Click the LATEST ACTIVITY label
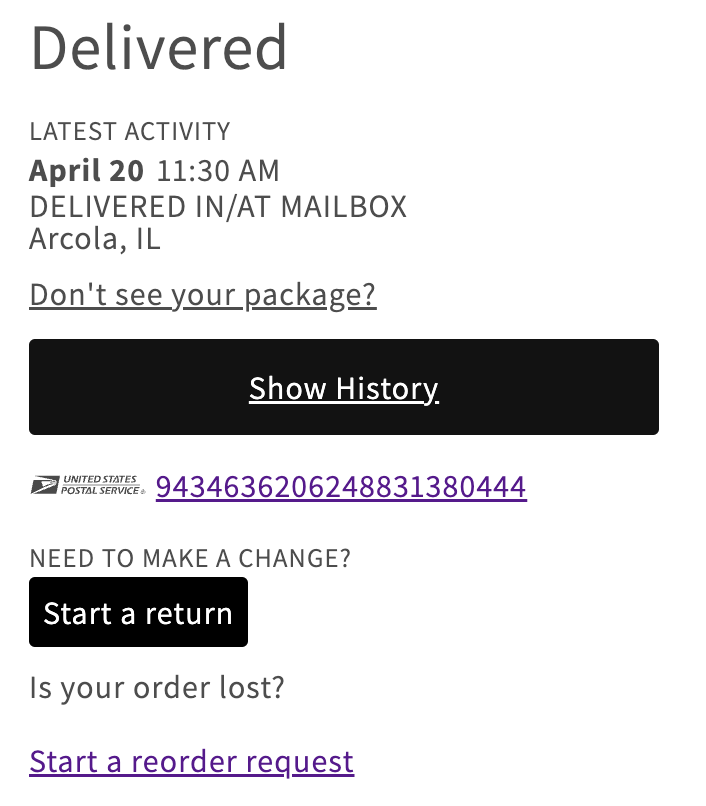 [130, 131]
